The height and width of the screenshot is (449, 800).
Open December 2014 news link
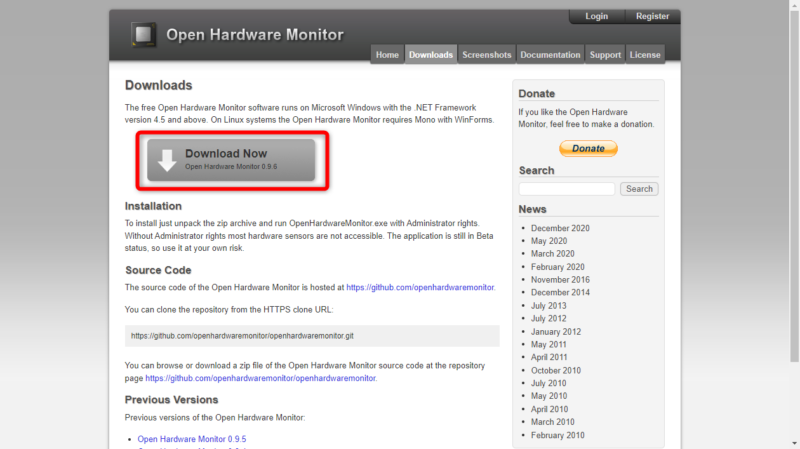pyautogui.click(x=560, y=292)
